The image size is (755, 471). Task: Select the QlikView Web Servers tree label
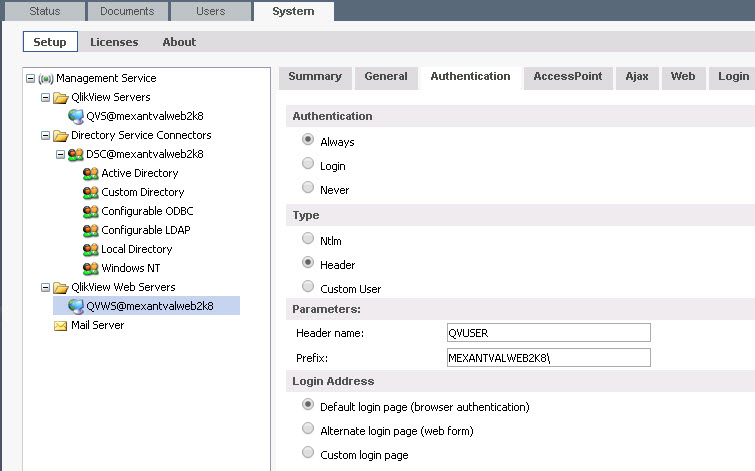(123, 287)
